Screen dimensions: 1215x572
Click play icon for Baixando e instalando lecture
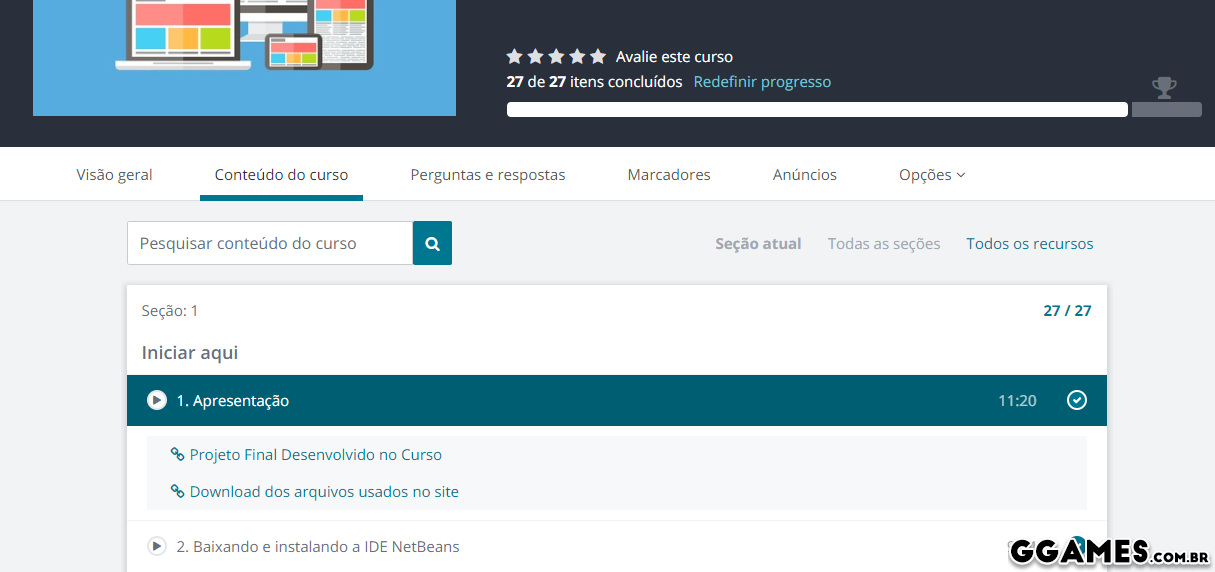tap(157, 546)
